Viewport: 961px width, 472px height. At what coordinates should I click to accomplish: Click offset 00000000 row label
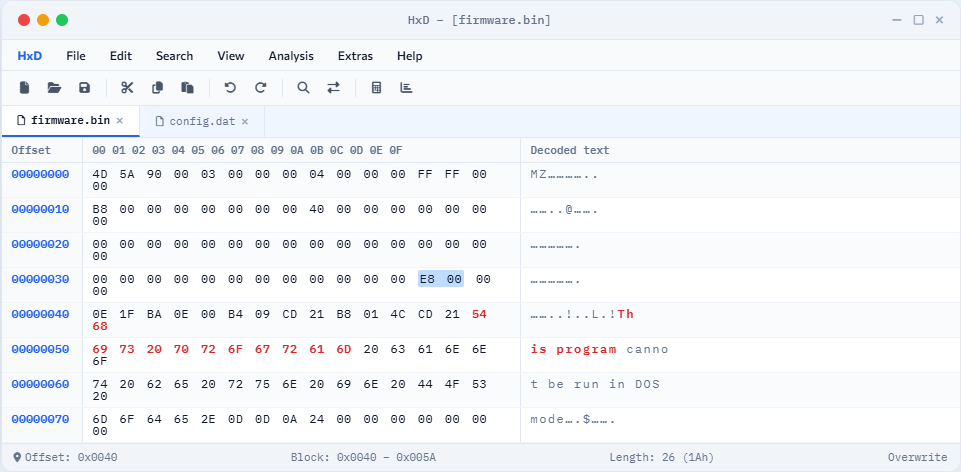click(x=40, y=174)
